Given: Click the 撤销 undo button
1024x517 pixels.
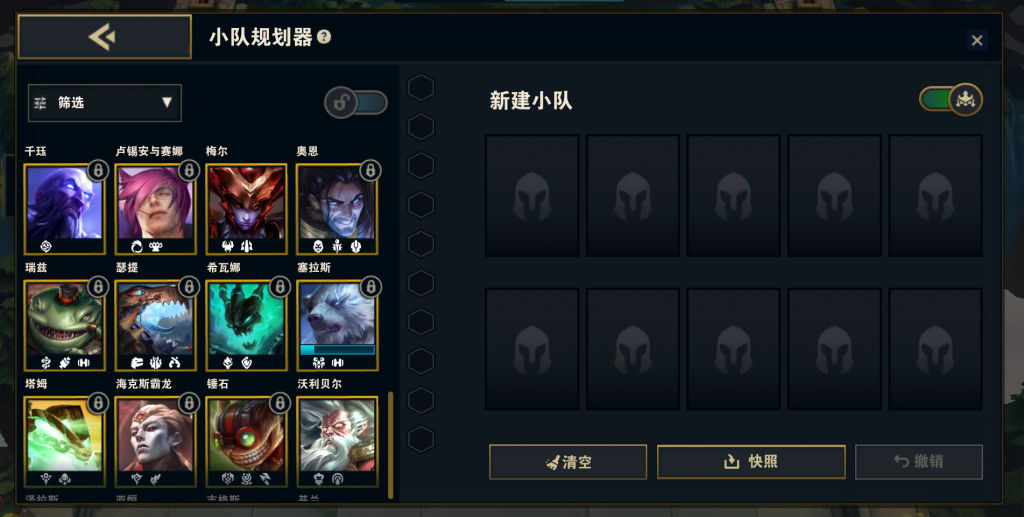Looking at the screenshot, I should pos(919,462).
